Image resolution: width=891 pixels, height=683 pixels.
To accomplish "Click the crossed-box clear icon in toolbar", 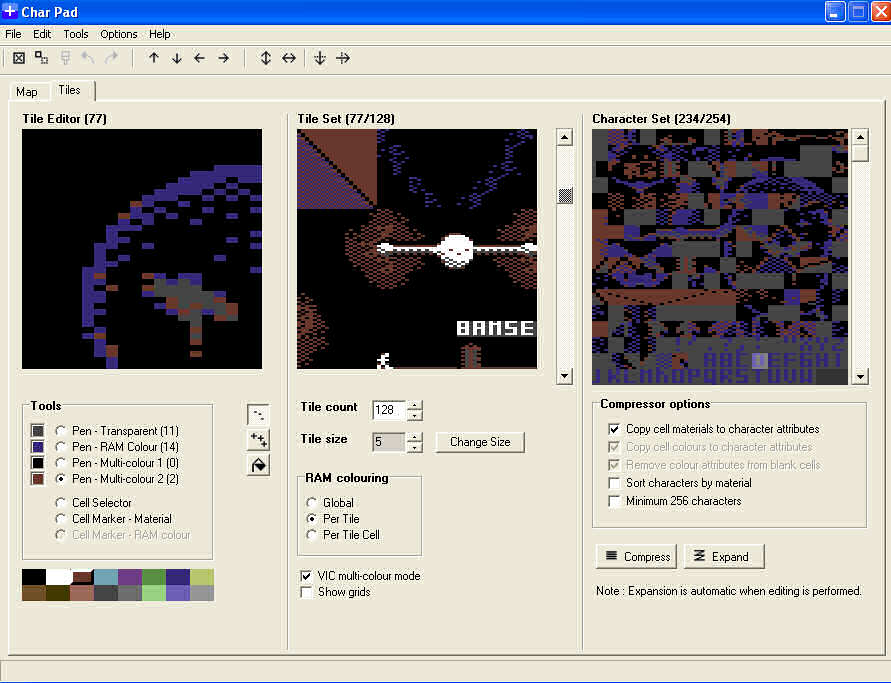I will point(19,58).
